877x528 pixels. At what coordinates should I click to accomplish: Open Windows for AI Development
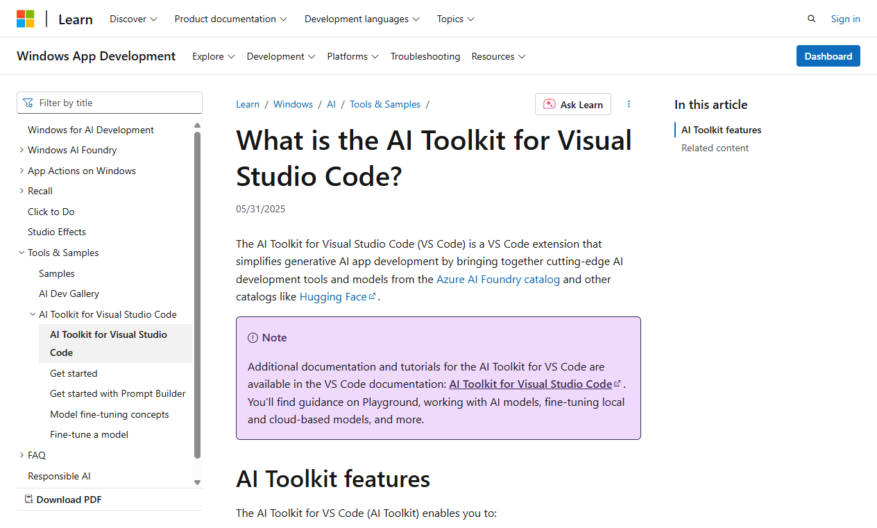tap(91, 130)
